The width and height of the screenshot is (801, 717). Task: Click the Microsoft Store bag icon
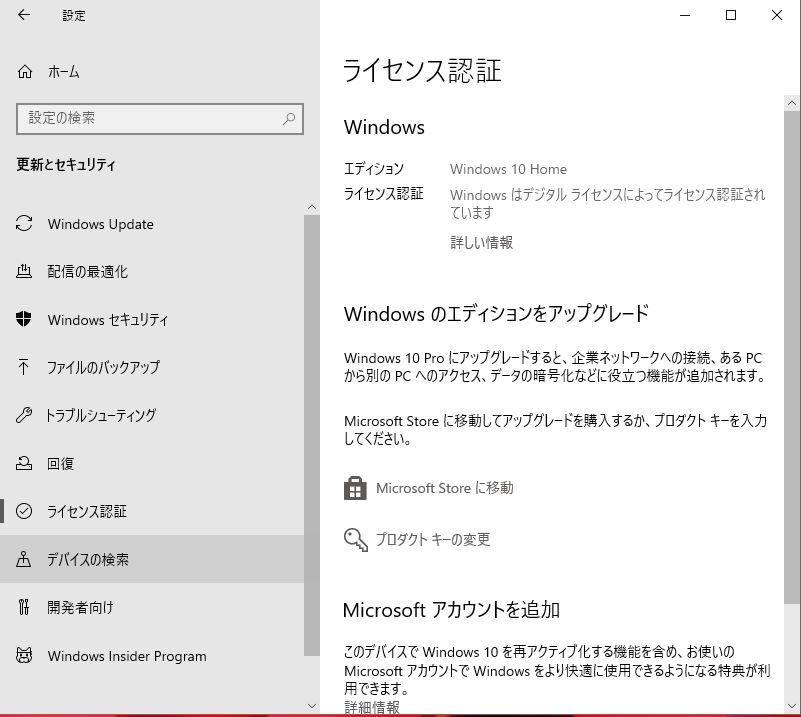click(355, 488)
